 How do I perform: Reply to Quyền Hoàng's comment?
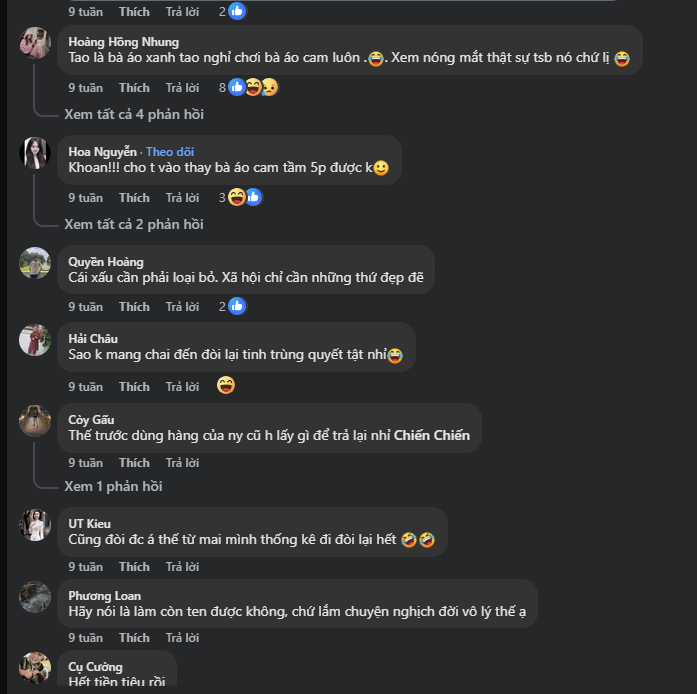pyautogui.click(x=182, y=306)
